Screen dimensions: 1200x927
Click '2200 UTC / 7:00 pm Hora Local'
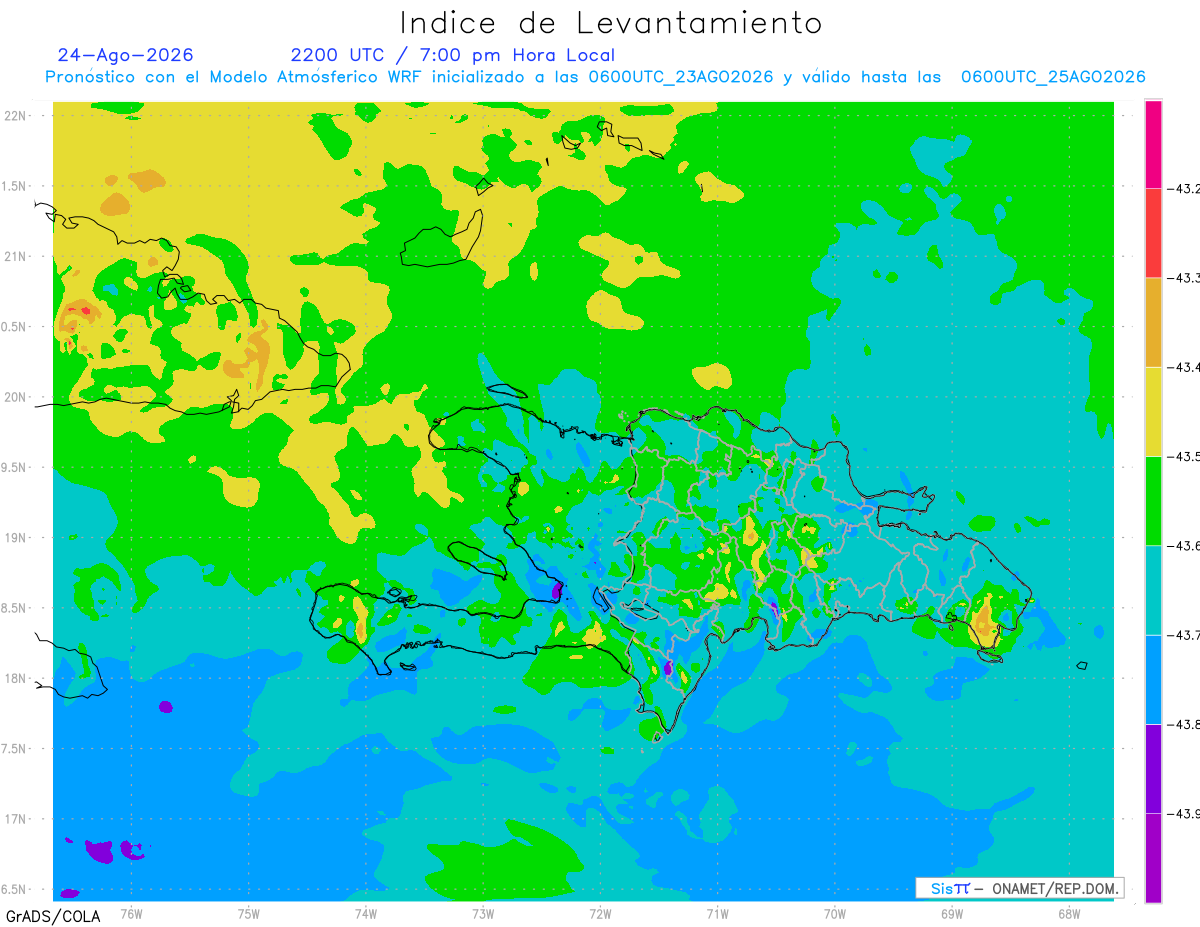(453, 55)
